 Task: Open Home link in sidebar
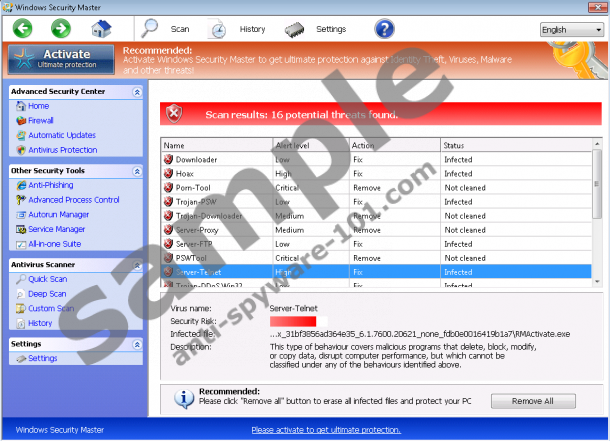click(x=39, y=106)
